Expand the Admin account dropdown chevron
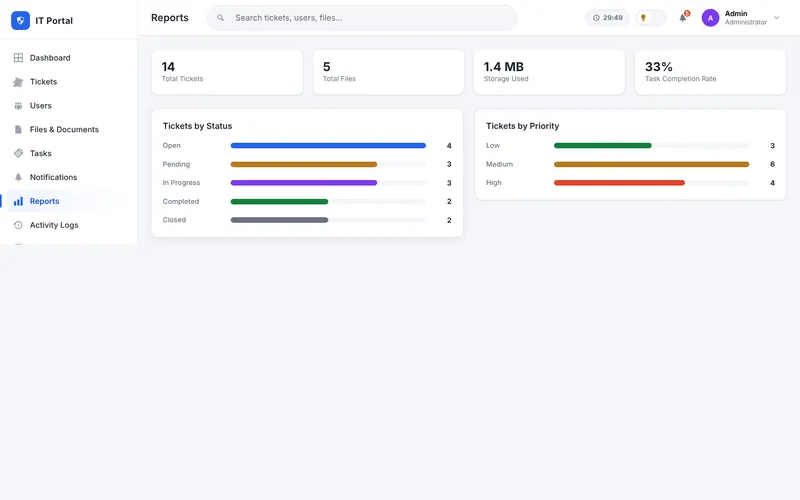 [777, 18]
